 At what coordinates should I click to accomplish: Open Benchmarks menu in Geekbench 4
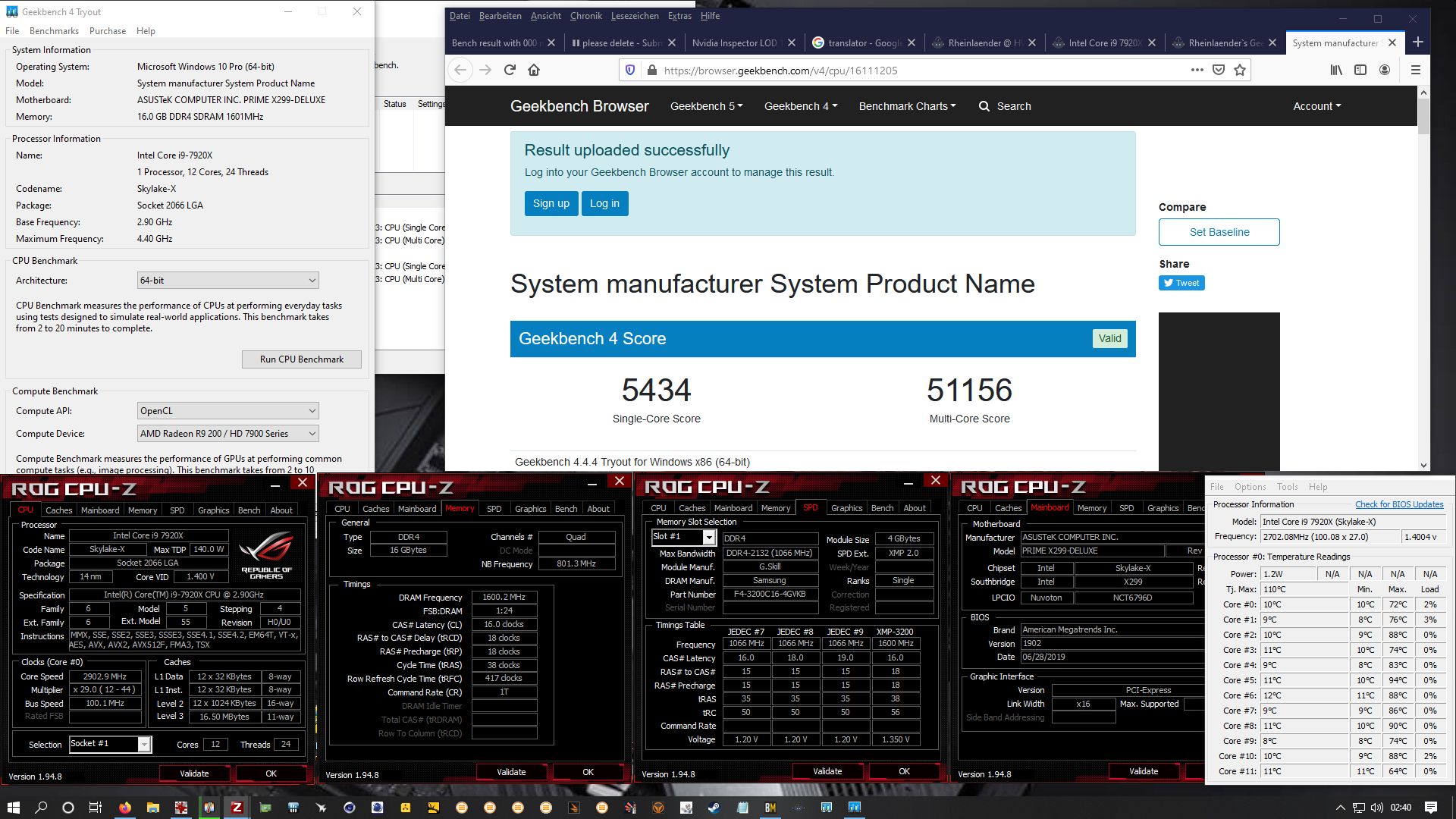coord(54,31)
